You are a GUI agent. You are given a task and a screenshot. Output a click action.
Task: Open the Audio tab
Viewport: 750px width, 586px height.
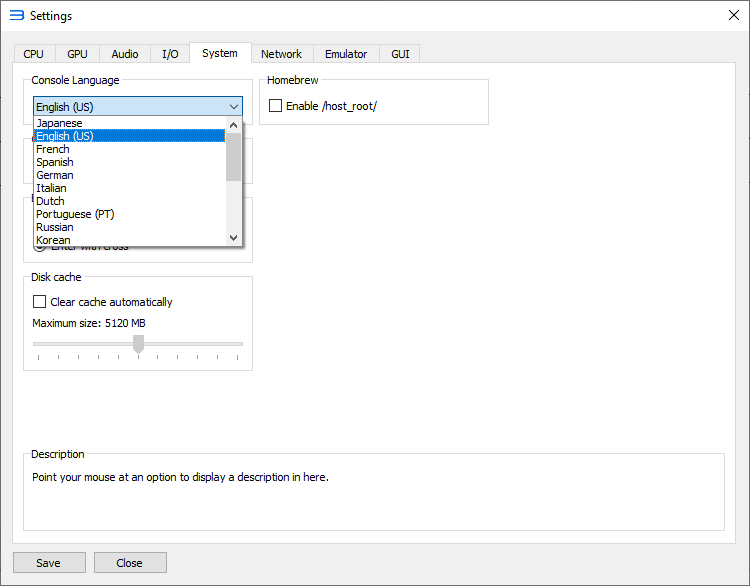tap(125, 54)
